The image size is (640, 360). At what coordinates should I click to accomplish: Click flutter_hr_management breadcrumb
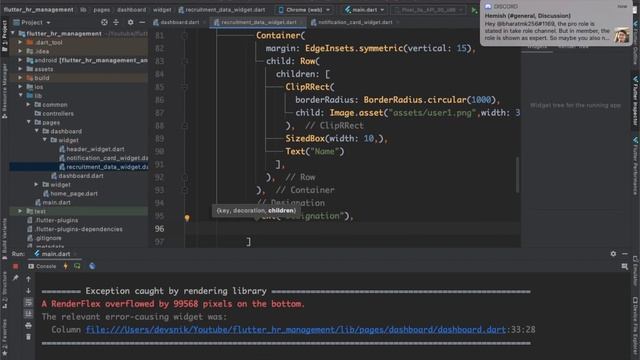38,10
